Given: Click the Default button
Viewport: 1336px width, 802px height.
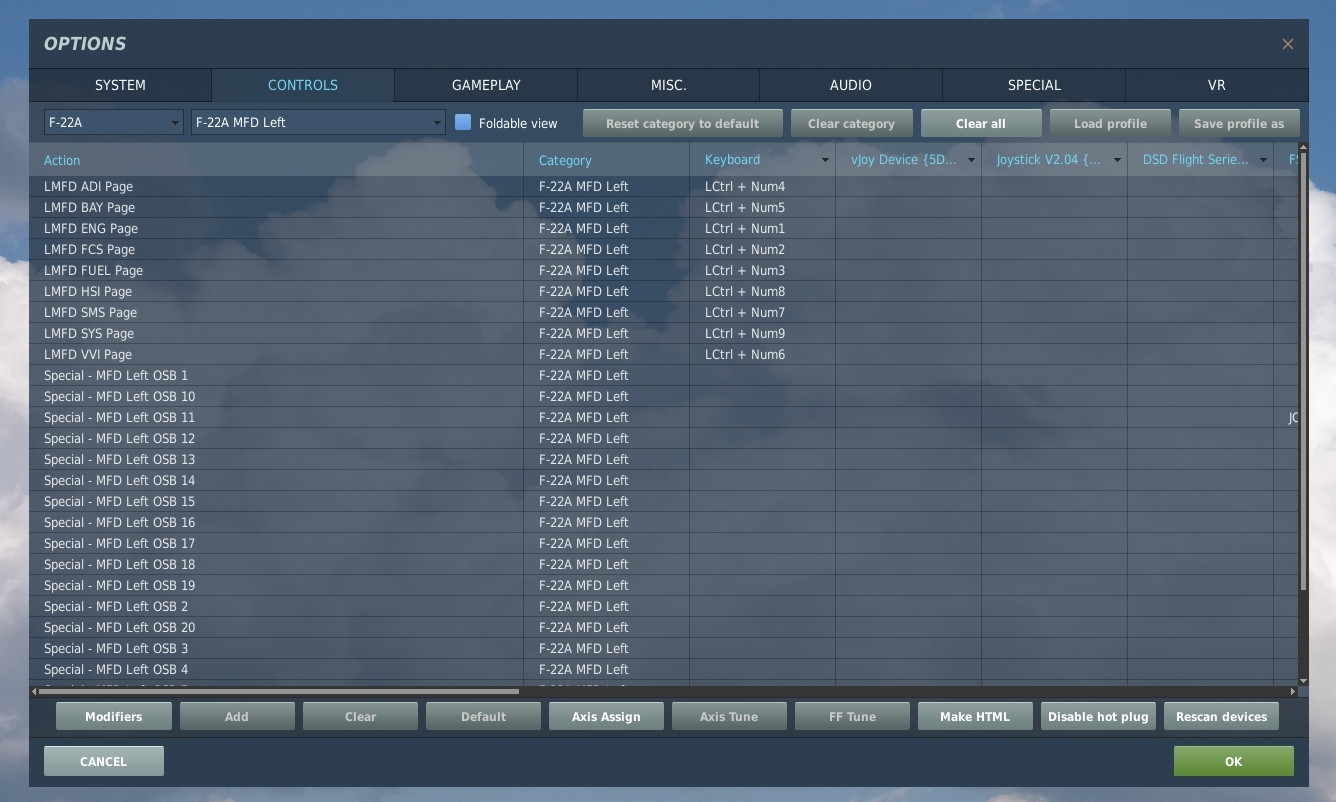Looking at the screenshot, I should 483,716.
